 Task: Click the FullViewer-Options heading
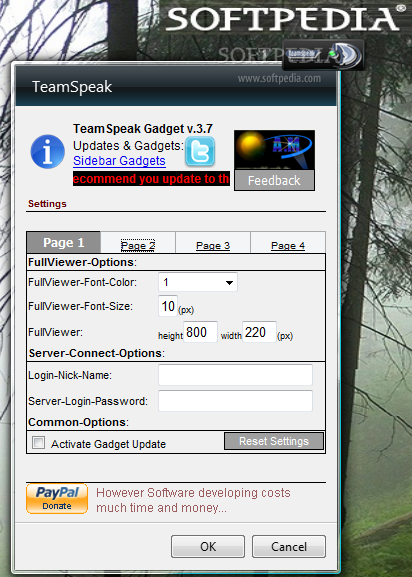pyautogui.click(x=82, y=262)
